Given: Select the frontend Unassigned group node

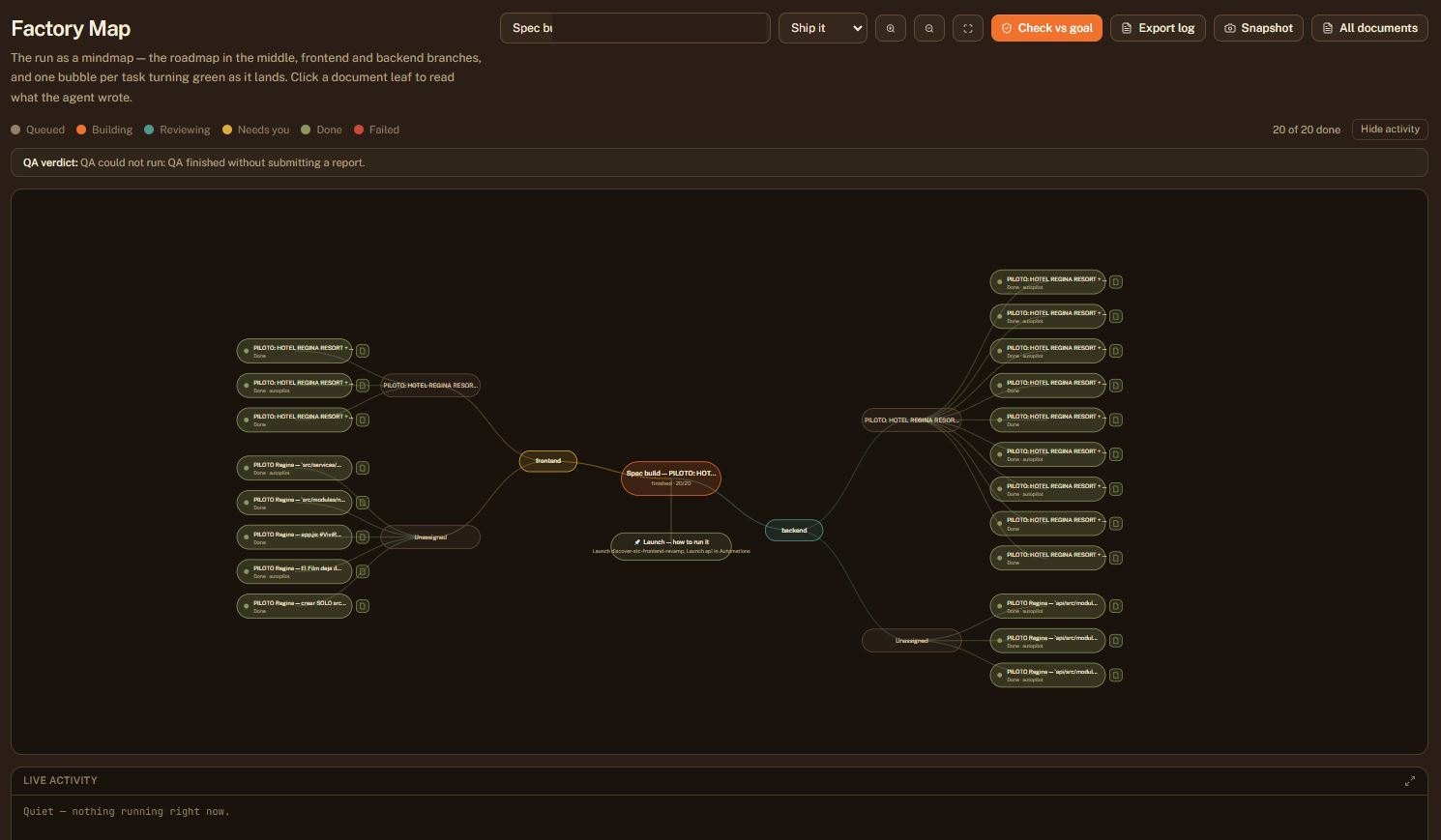Looking at the screenshot, I should pos(430,537).
